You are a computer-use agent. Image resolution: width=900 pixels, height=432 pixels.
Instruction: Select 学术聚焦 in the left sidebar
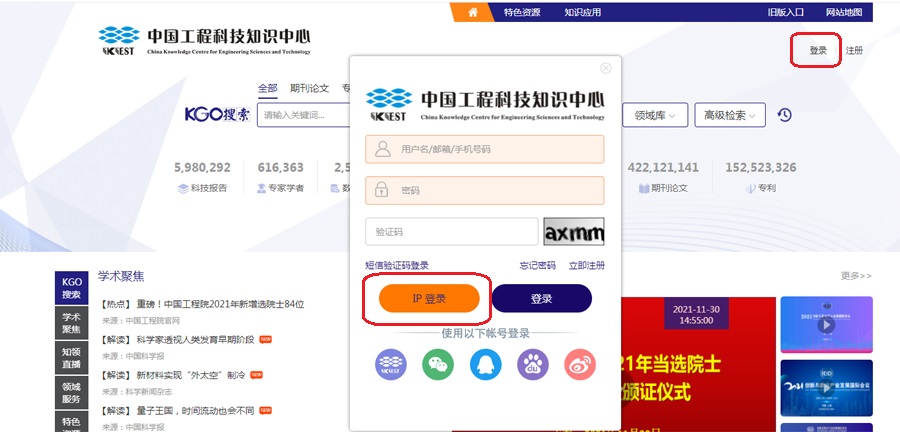tap(72, 323)
